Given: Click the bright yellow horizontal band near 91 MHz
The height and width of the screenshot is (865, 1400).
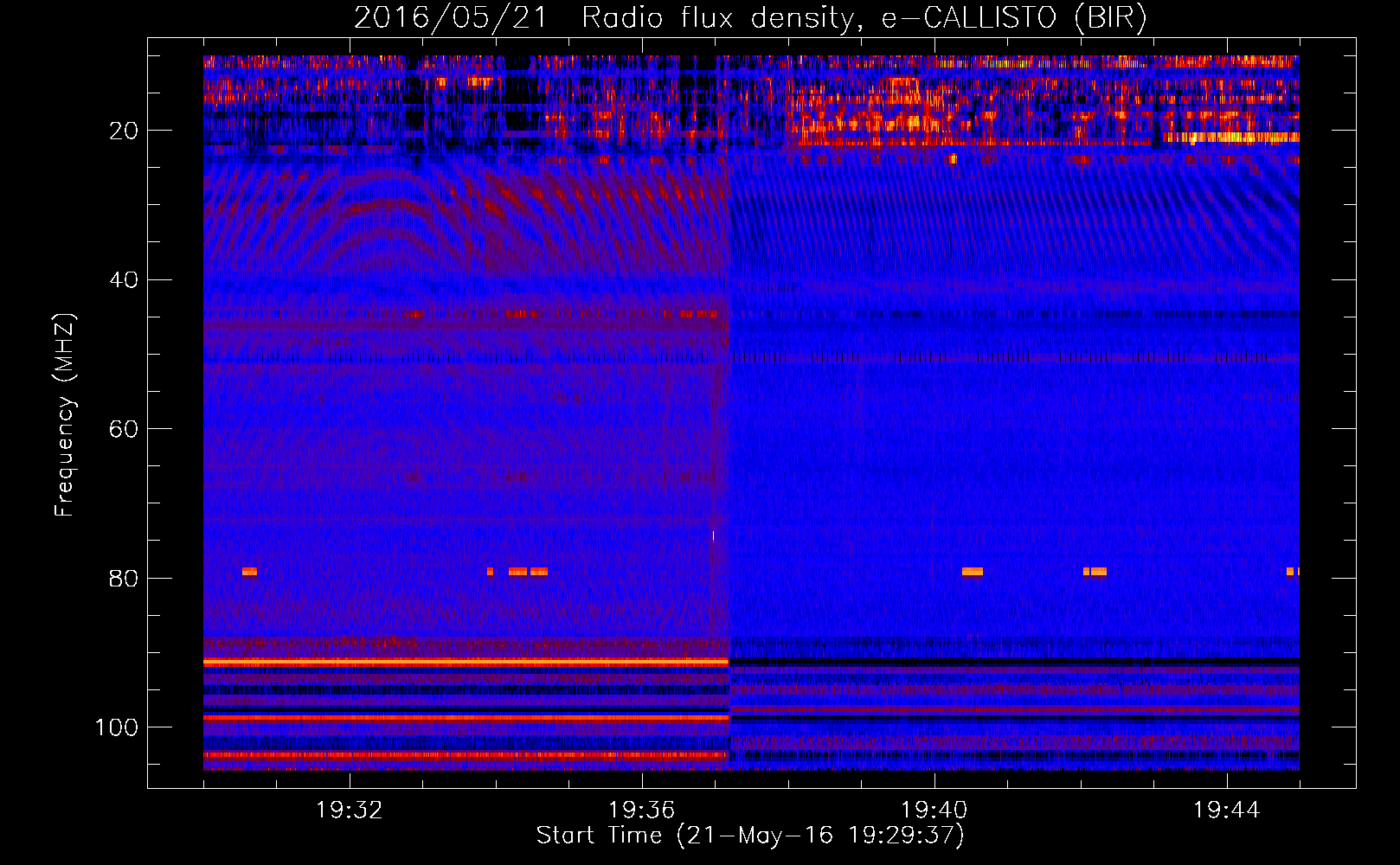Looking at the screenshot, I should [466, 662].
